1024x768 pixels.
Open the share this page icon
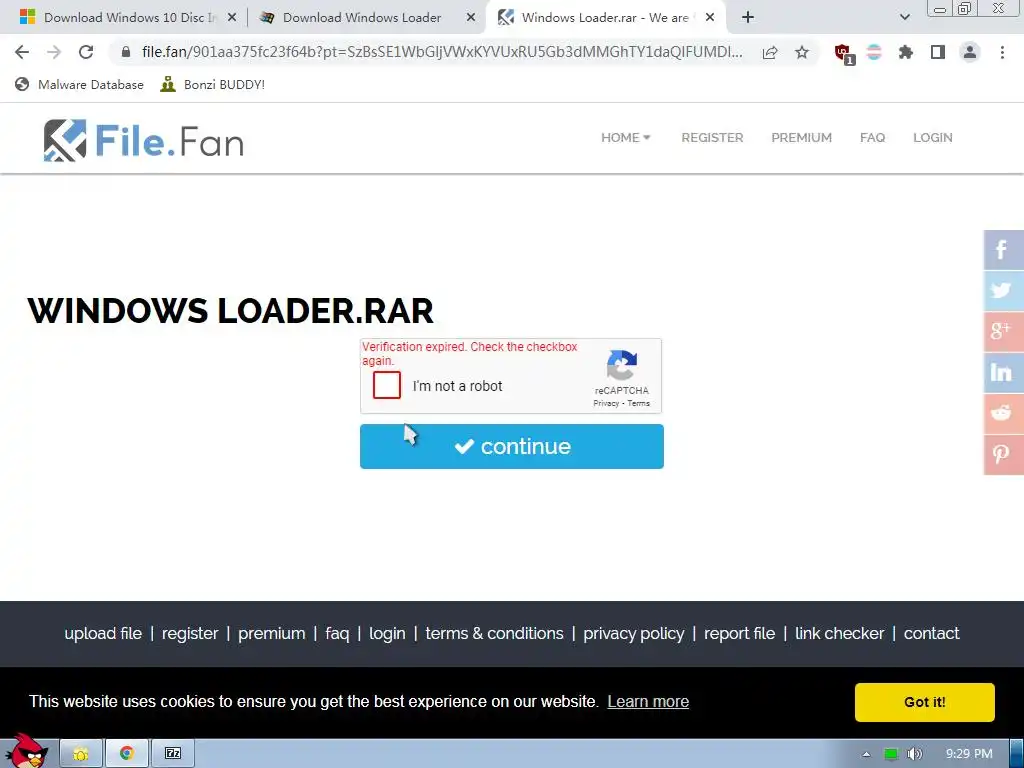point(770,52)
